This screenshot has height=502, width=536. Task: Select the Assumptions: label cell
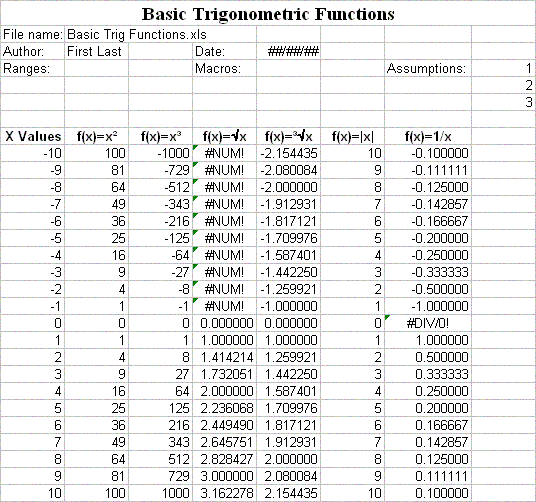point(428,68)
